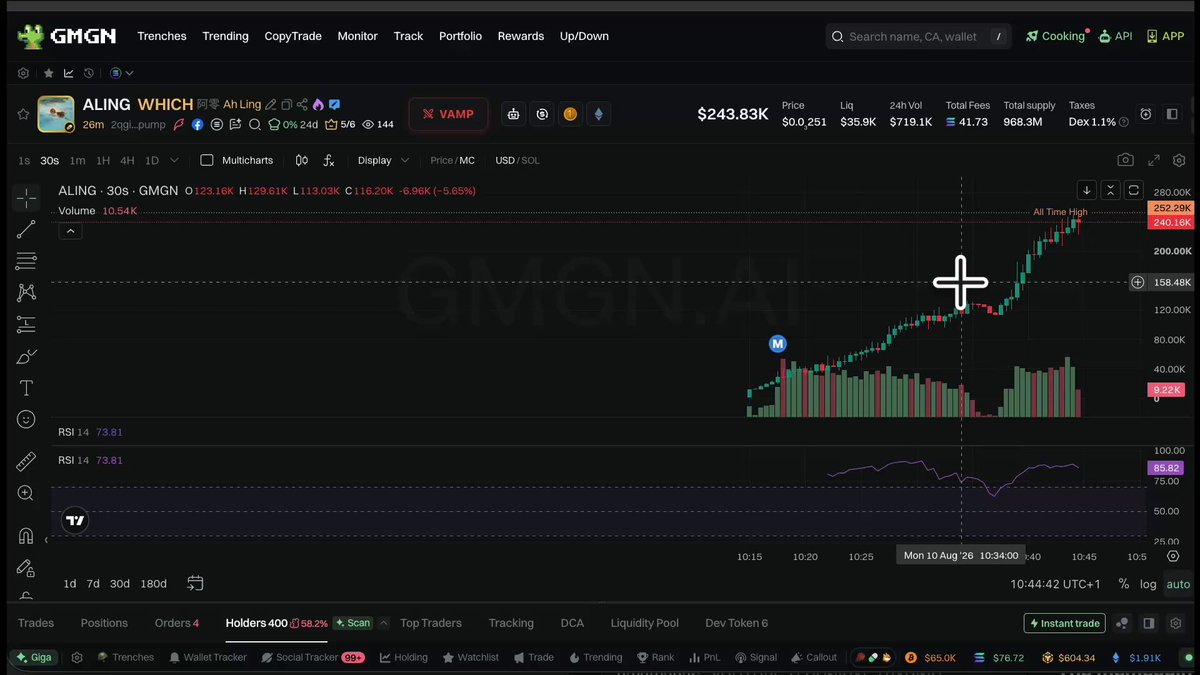Image resolution: width=1200 pixels, height=675 pixels.
Task: Click the sidebar panel layout icon near Taxes
Action: click(x=1173, y=114)
